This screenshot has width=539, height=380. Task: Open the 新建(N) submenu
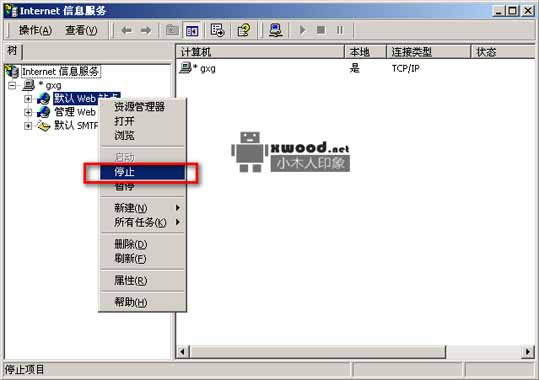(142, 208)
